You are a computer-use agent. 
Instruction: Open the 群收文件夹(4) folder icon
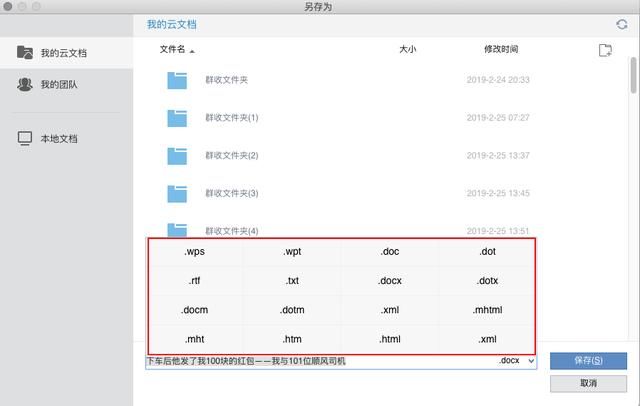point(177,230)
